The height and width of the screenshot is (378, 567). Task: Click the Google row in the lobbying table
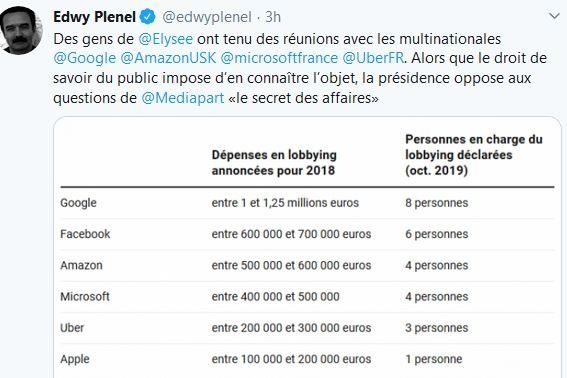(307, 203)
